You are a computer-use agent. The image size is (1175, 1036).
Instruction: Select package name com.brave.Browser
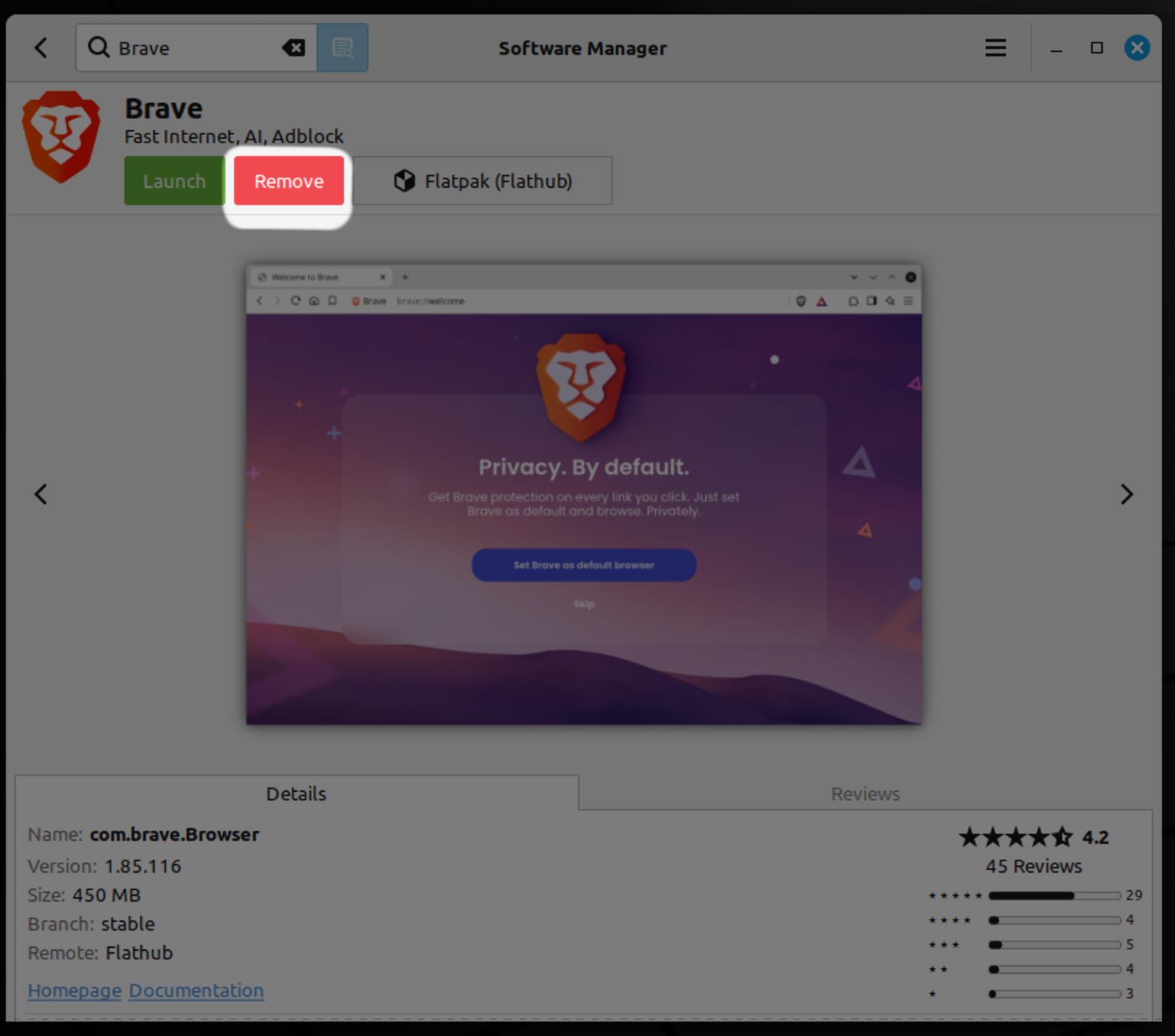pos(174,834)
